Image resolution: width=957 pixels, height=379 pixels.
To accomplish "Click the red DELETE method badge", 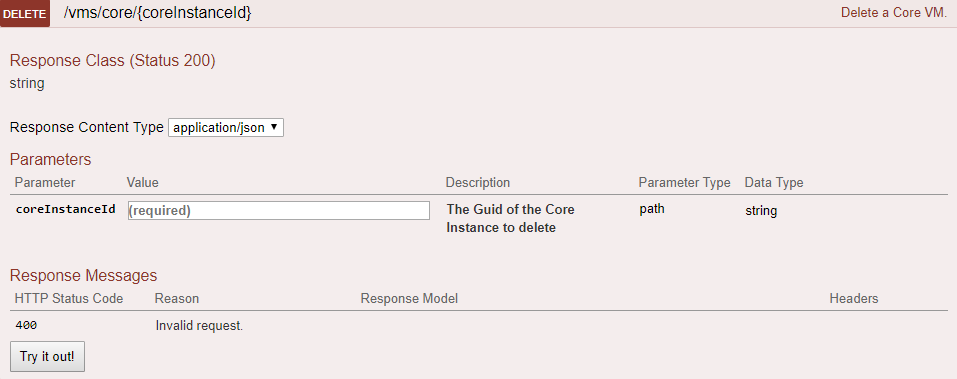I will 25,14.
